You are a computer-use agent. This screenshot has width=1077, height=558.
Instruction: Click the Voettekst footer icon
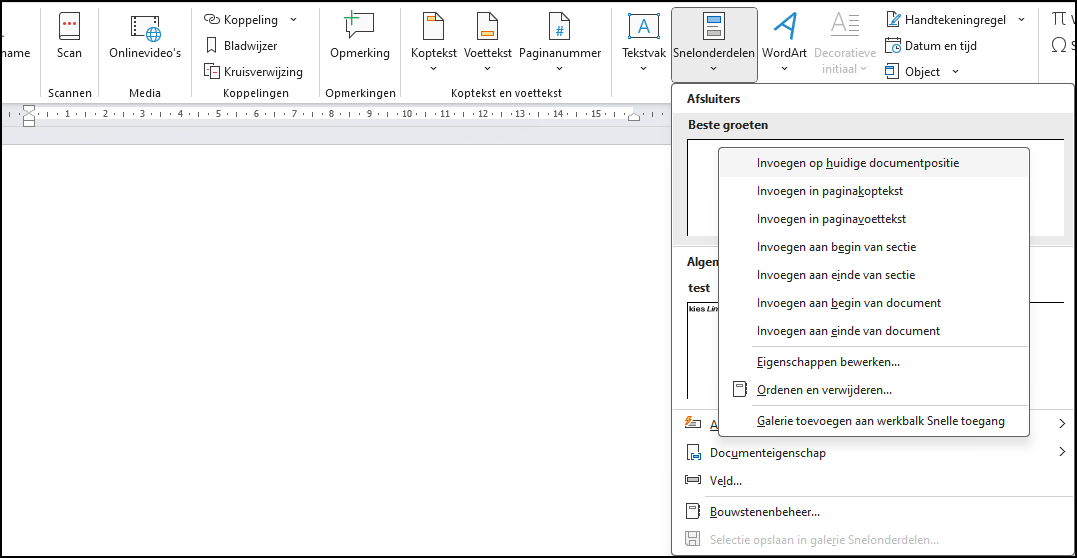(x=487, y=26)
